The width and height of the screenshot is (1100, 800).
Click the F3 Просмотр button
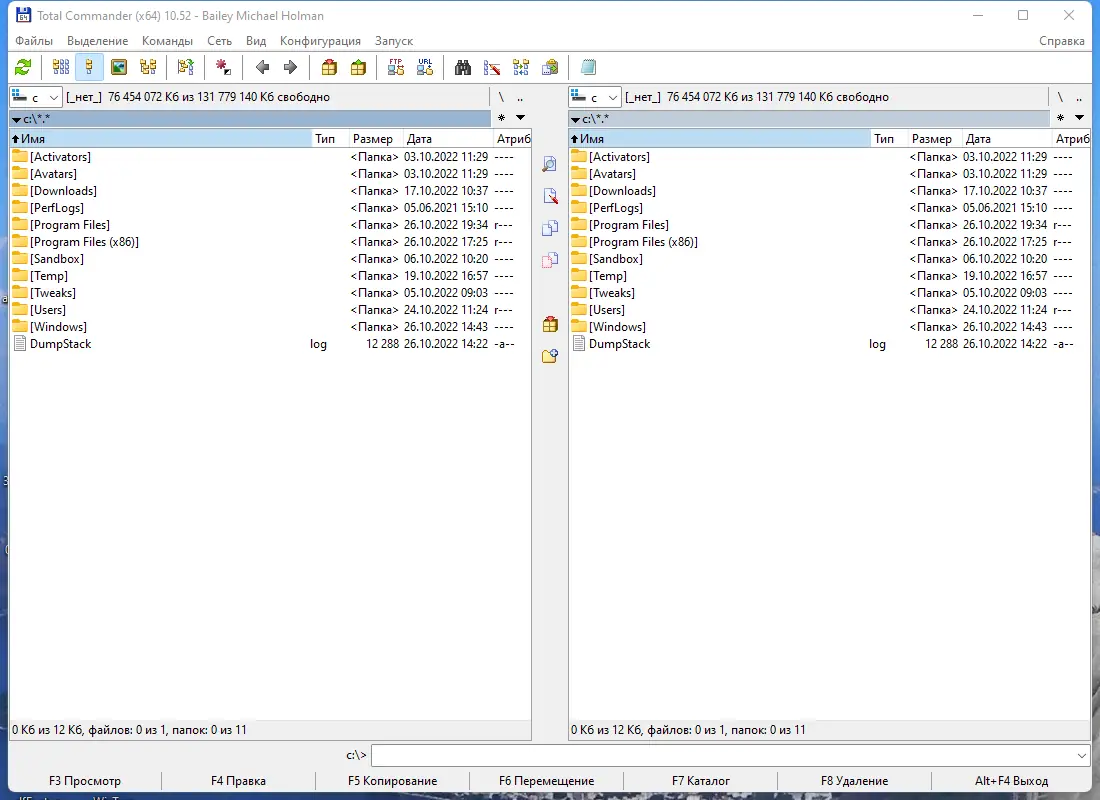click(85, 781)
